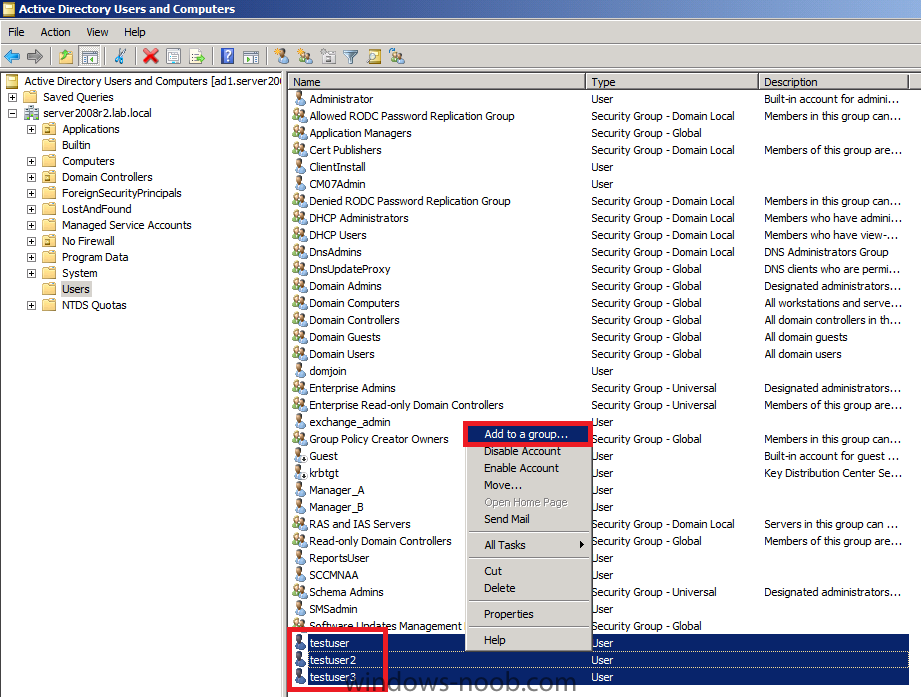Screen dimensions: 921x697
Task: Click the Domain Admins group icon
Action: point(300,285)
